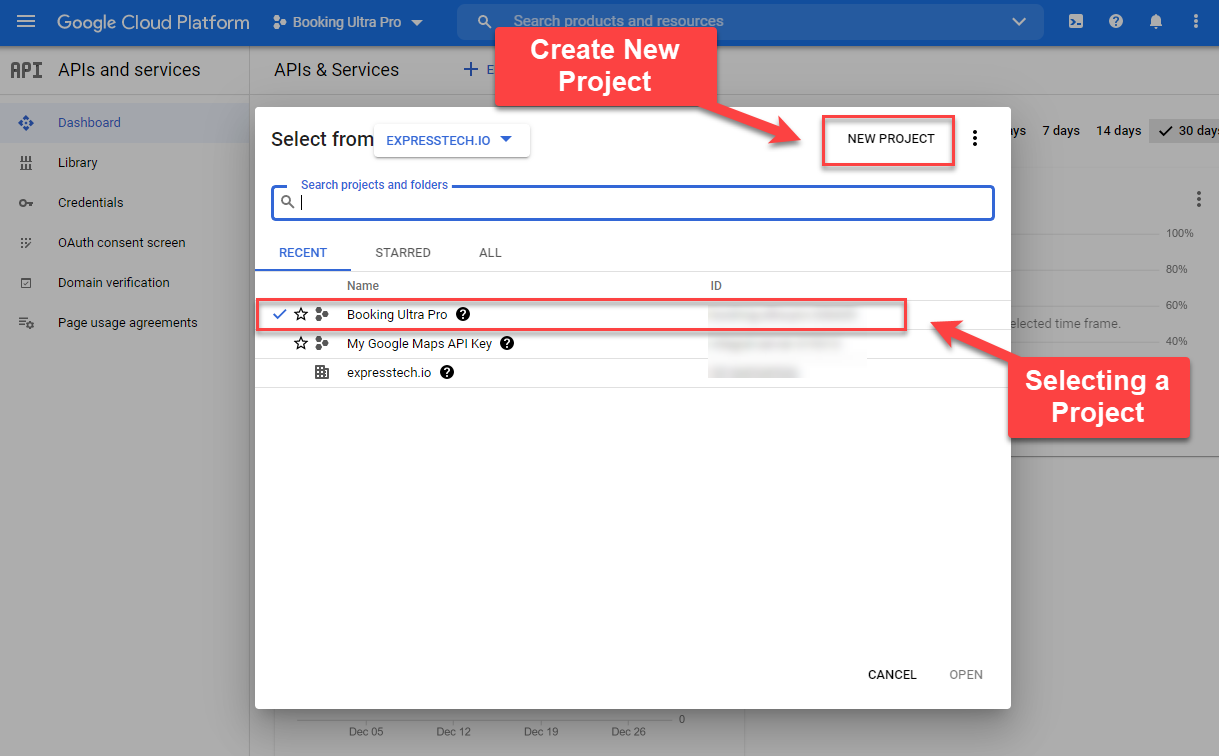Open the Help icon in top bar
Screen dimensions: 1219x756
coord(1116,21)
